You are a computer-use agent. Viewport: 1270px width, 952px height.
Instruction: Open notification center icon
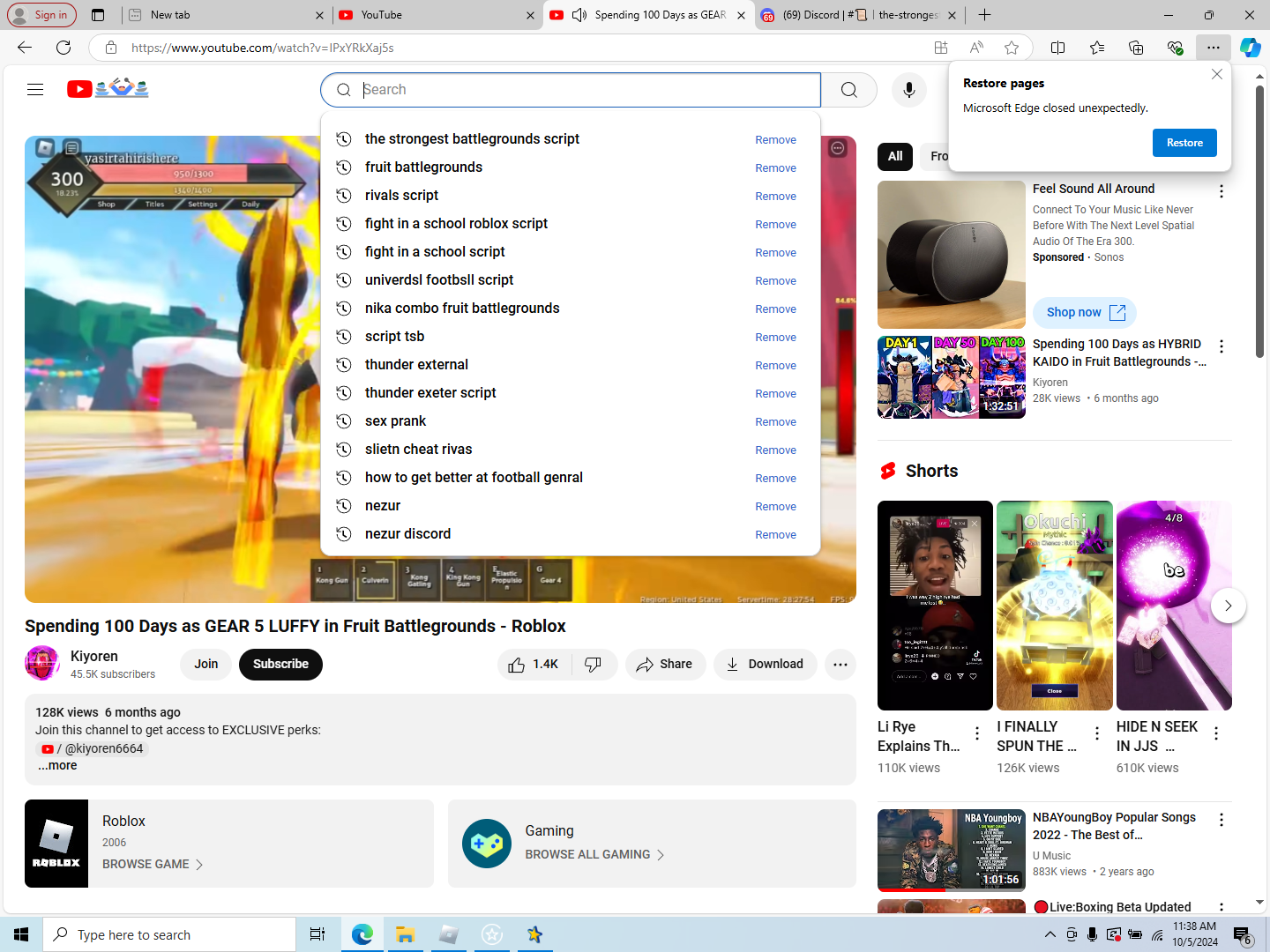(1243, 934)
